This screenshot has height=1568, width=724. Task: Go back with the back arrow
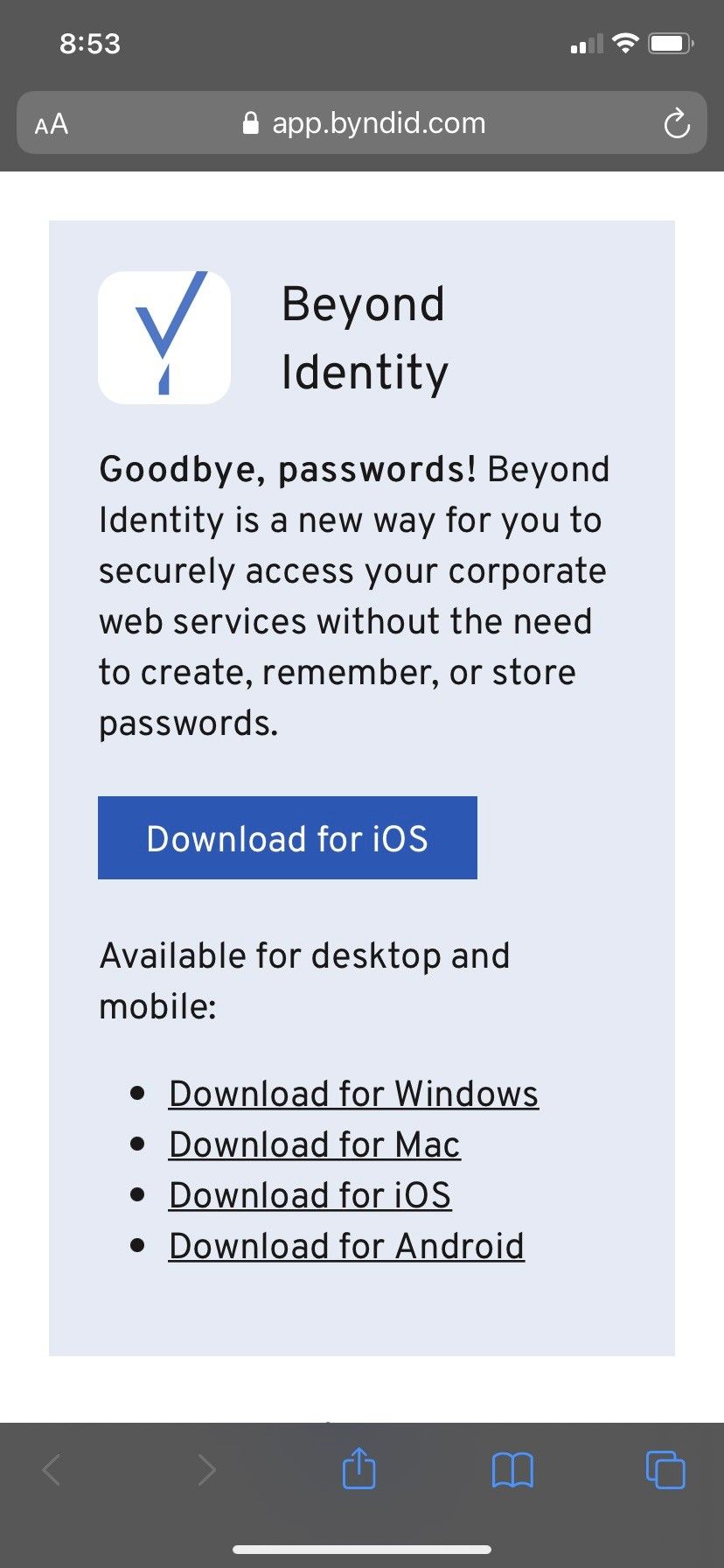(x=52, y=1470)
